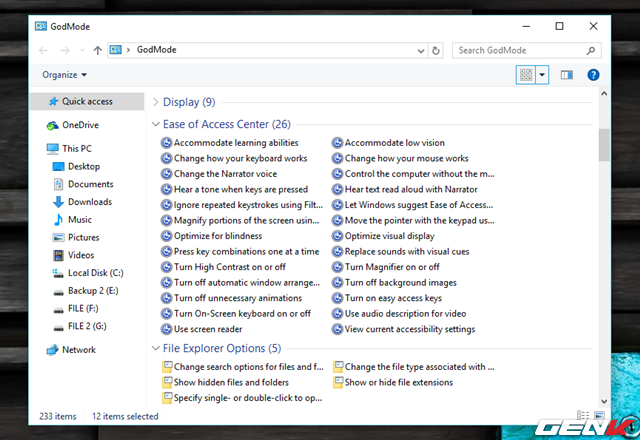This screenshot has width=640, height=440.
Task: Open Optimize for blindness
Action: (x=211, y=236)
